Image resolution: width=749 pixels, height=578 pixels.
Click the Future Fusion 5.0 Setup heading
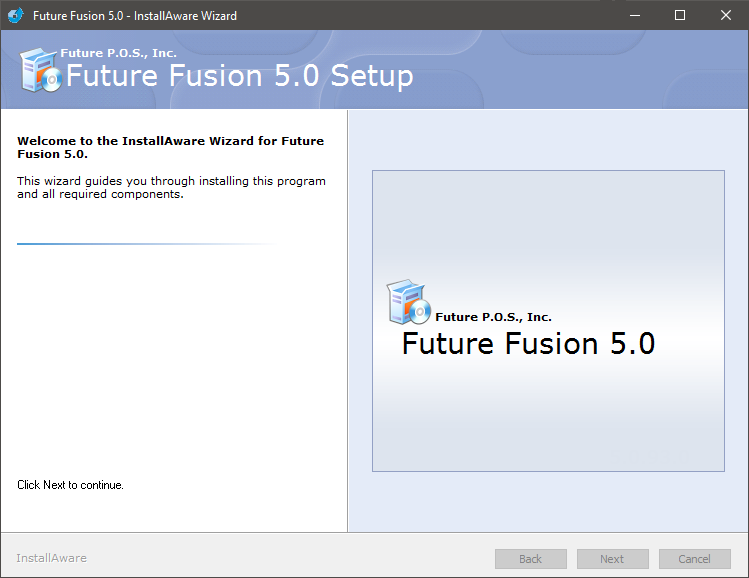(240, 76)
